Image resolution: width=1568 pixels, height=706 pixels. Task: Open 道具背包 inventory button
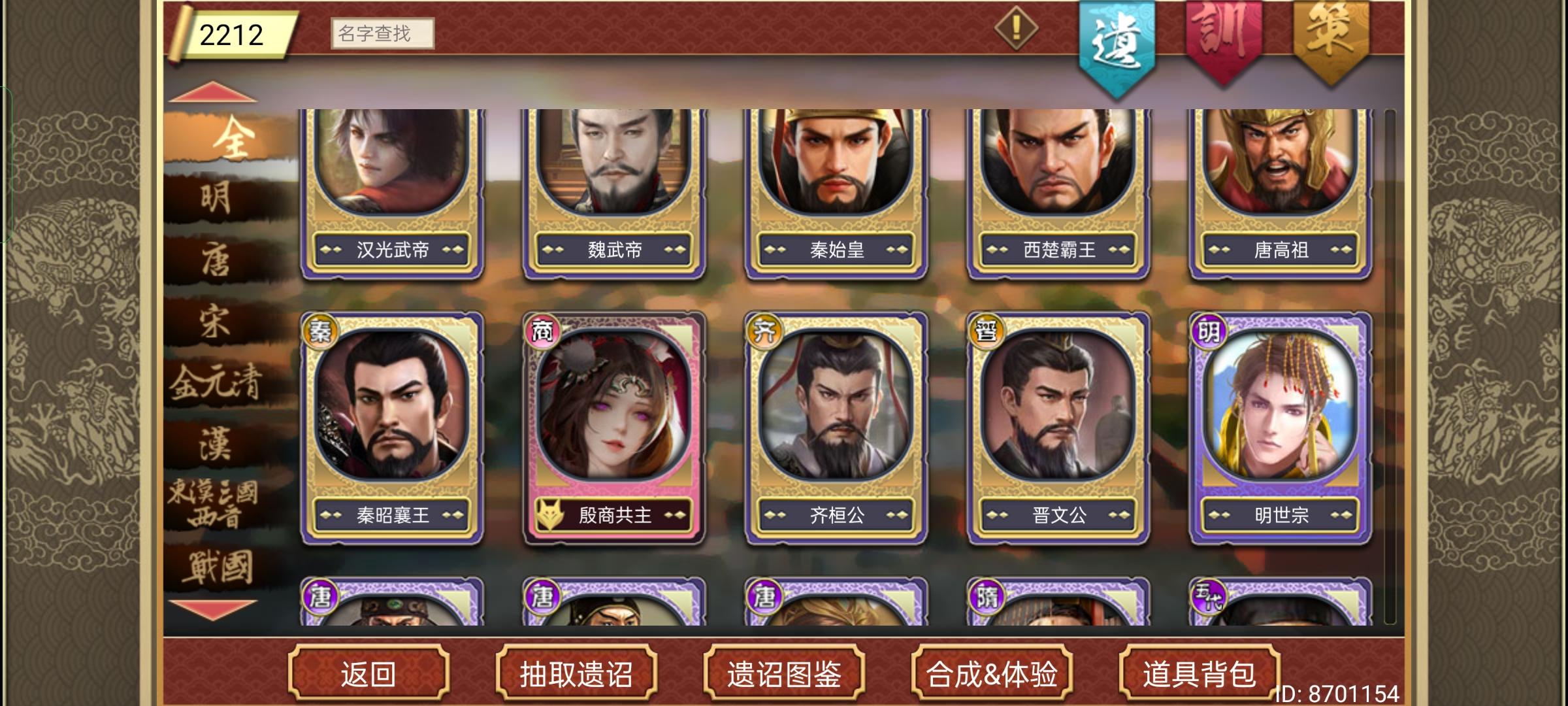[1200, 674]
